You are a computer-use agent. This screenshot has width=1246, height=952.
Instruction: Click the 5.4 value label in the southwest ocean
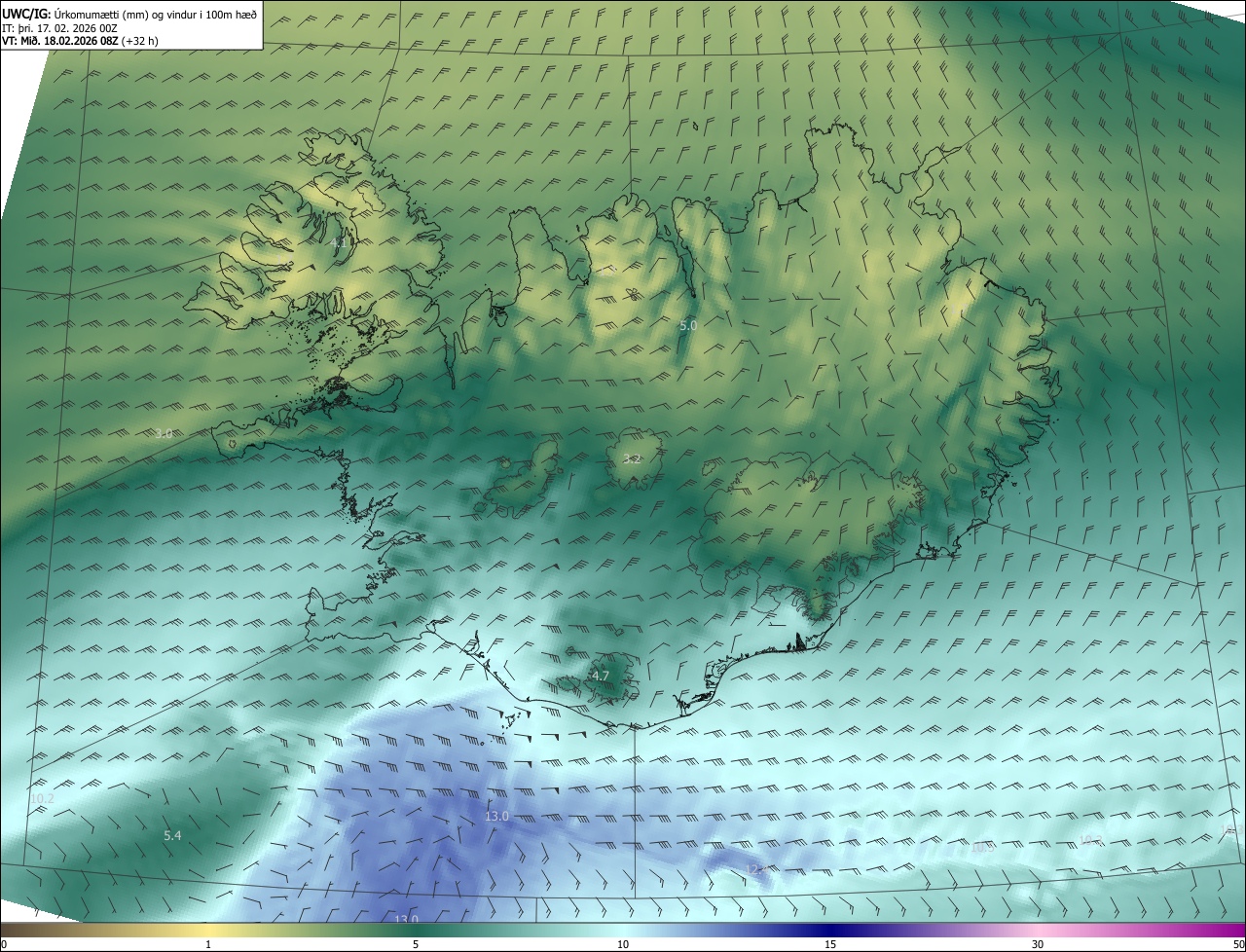172,835
